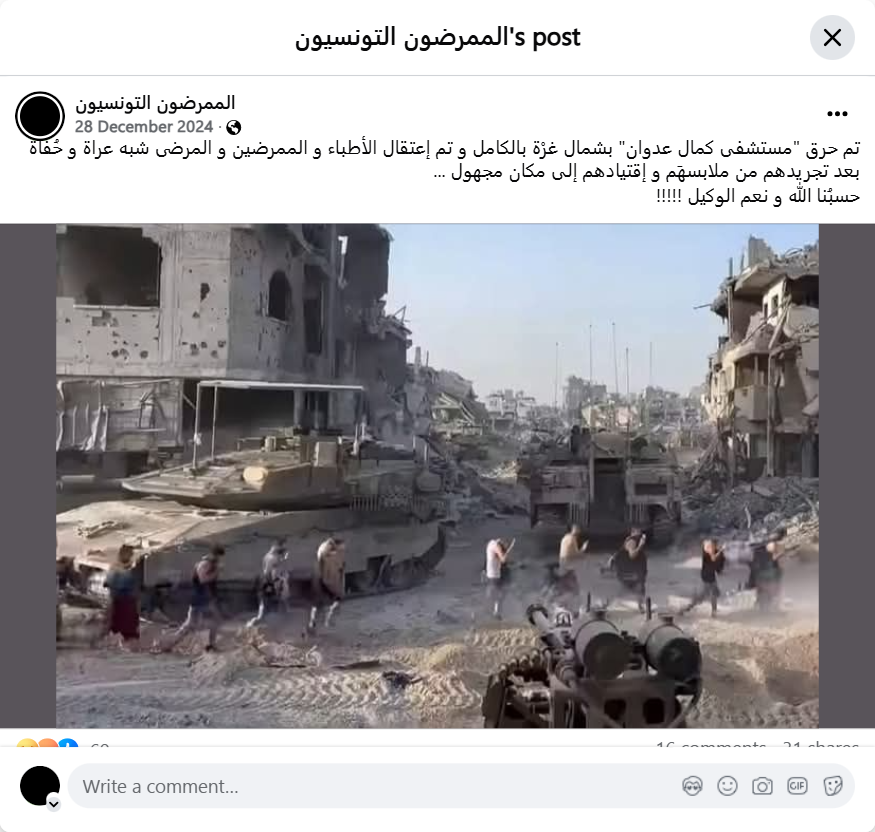Screen dimensions: 875x832
Task: Add a GIF to the comment
Action: pos(797,786)
